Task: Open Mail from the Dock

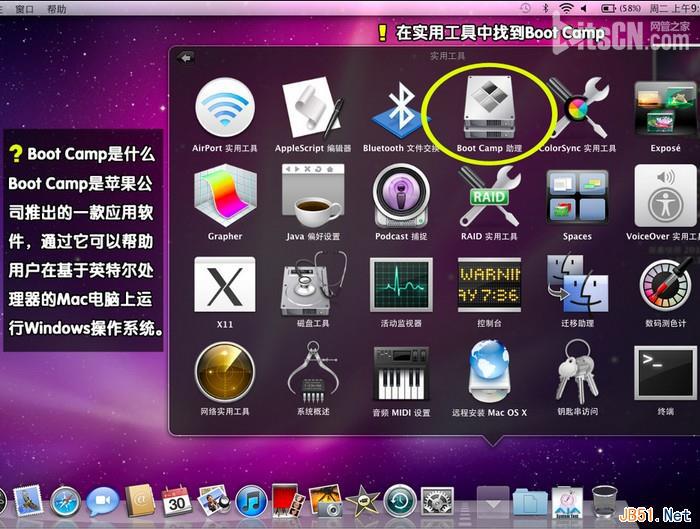Action: pyautogui.click(x=29, y=501)
